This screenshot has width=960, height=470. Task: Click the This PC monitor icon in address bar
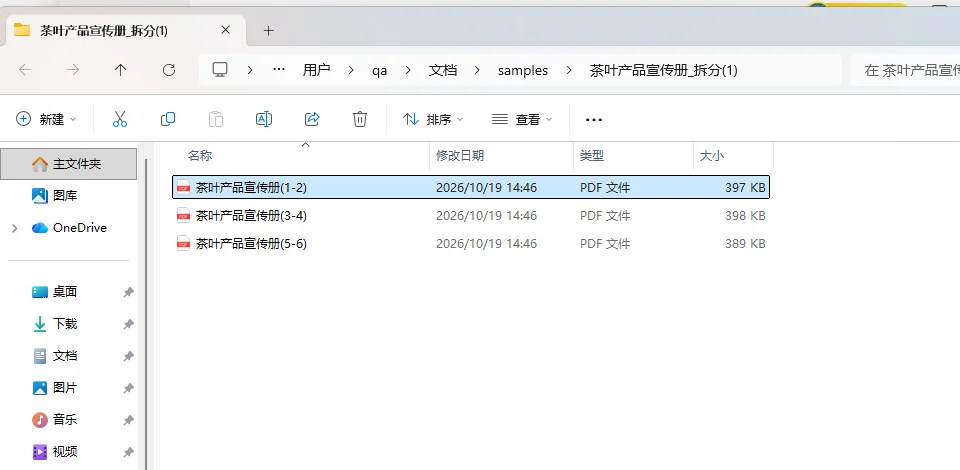point(220,70)
